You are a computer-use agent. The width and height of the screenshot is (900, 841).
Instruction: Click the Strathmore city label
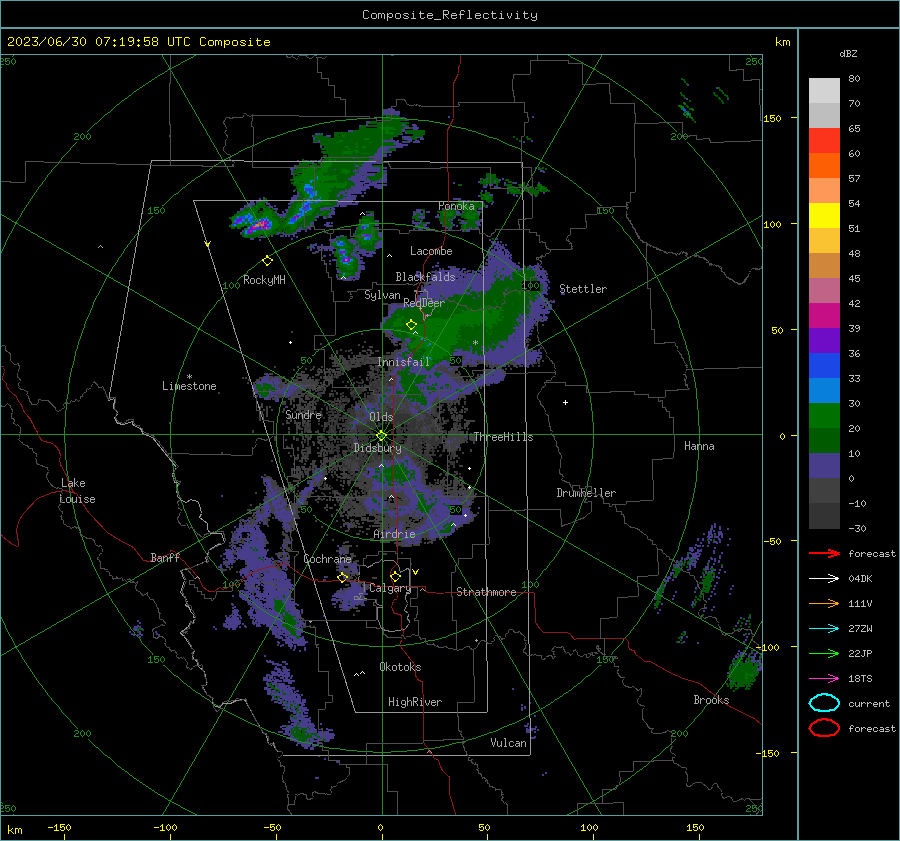pos(487,592)
